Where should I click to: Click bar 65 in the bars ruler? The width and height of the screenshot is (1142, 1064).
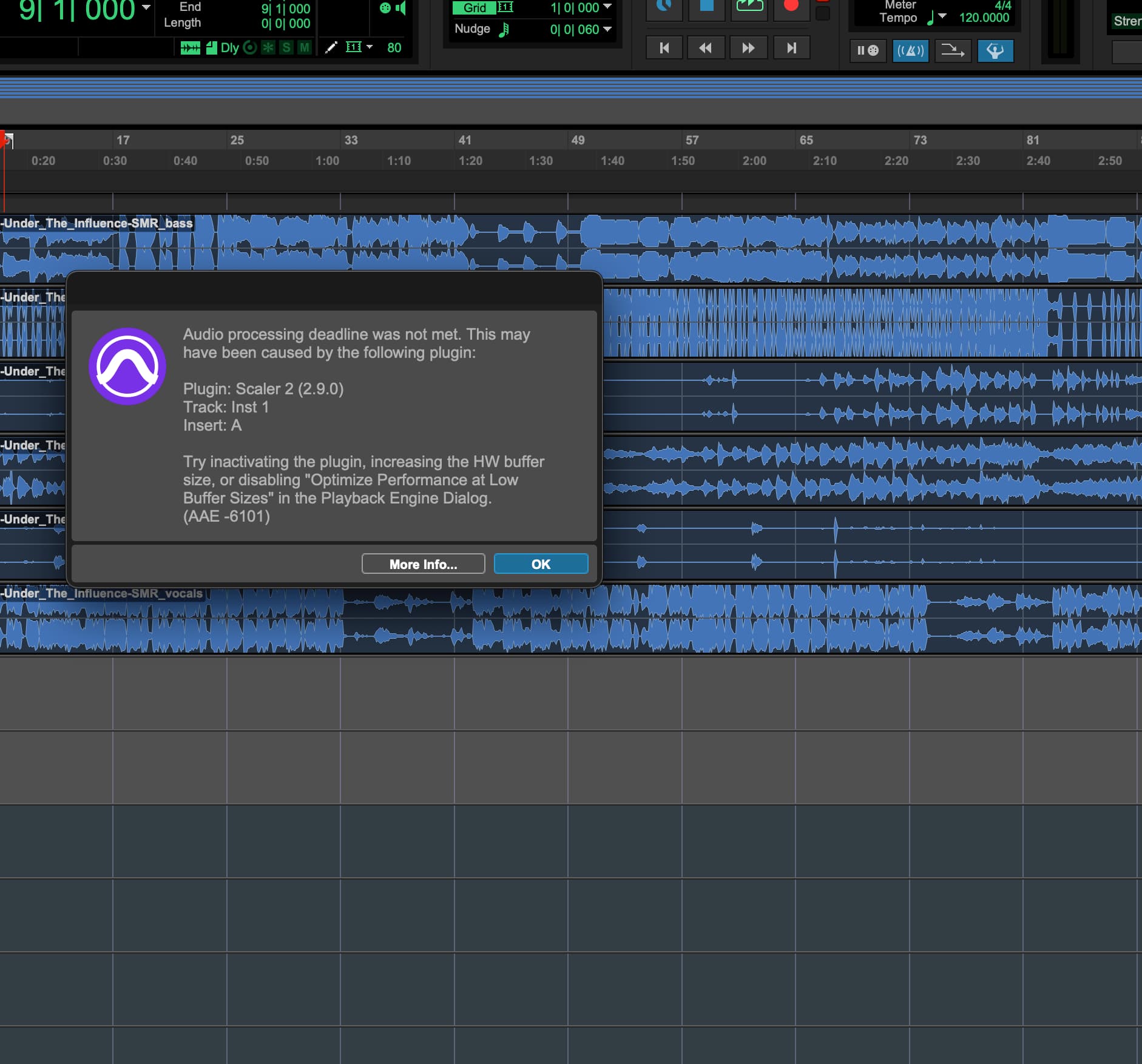point(806,140)
